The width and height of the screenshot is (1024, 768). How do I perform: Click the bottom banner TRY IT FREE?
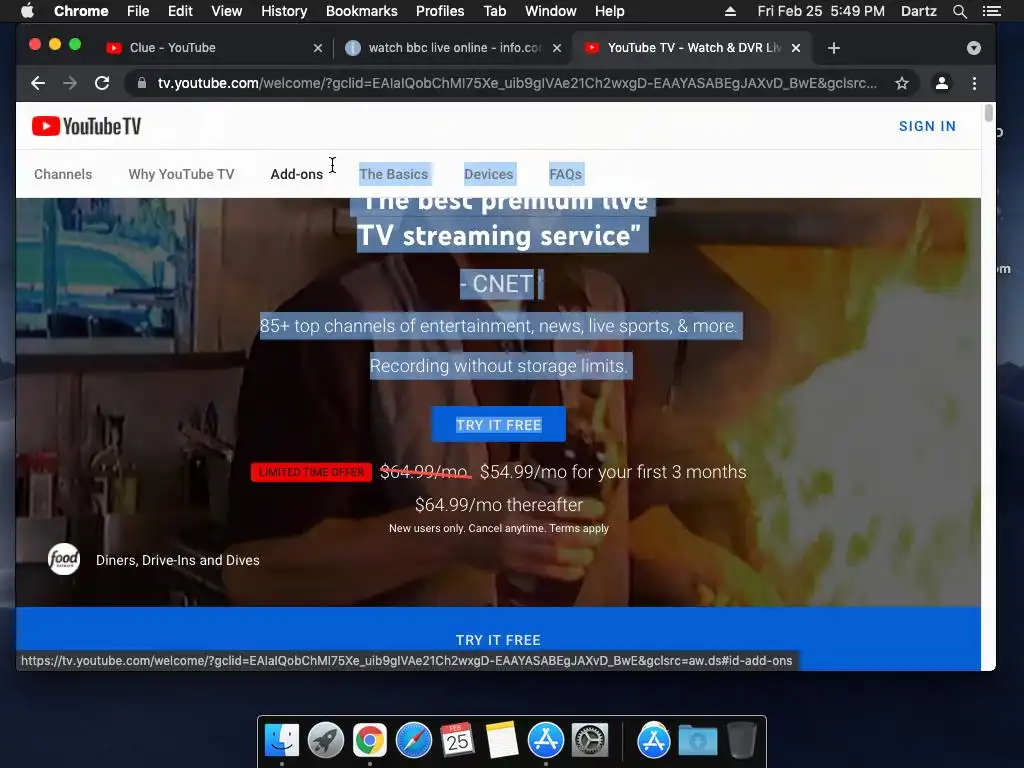point(498,640)
